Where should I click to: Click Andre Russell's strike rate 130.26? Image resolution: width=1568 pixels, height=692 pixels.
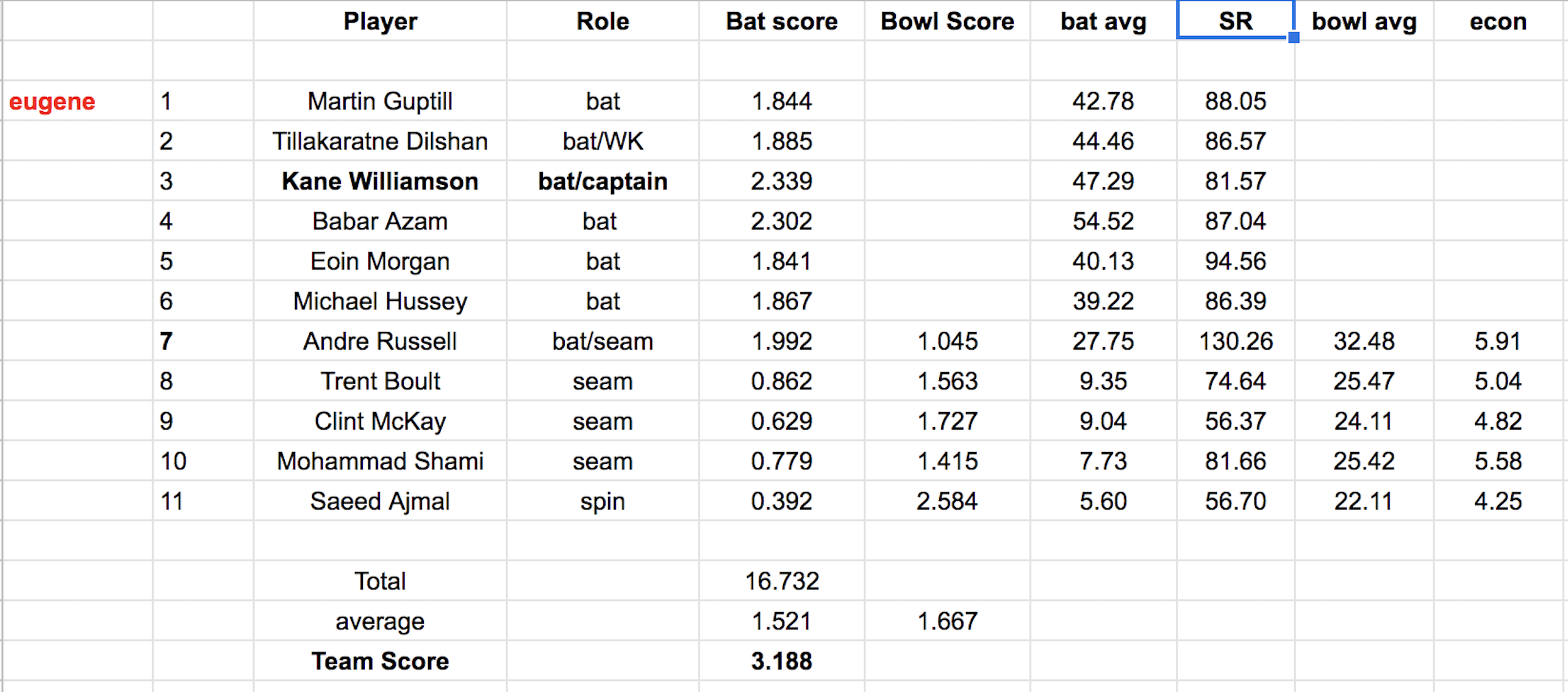coord(1236,341)
